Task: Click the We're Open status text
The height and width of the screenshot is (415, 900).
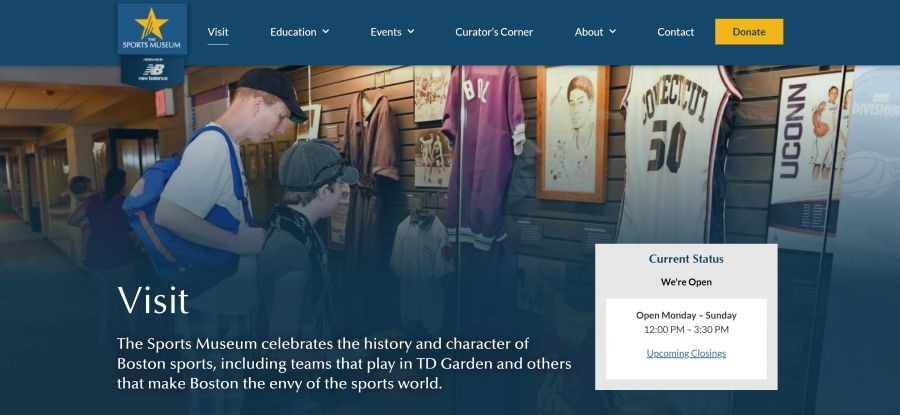Action: [x=686, y=282]
